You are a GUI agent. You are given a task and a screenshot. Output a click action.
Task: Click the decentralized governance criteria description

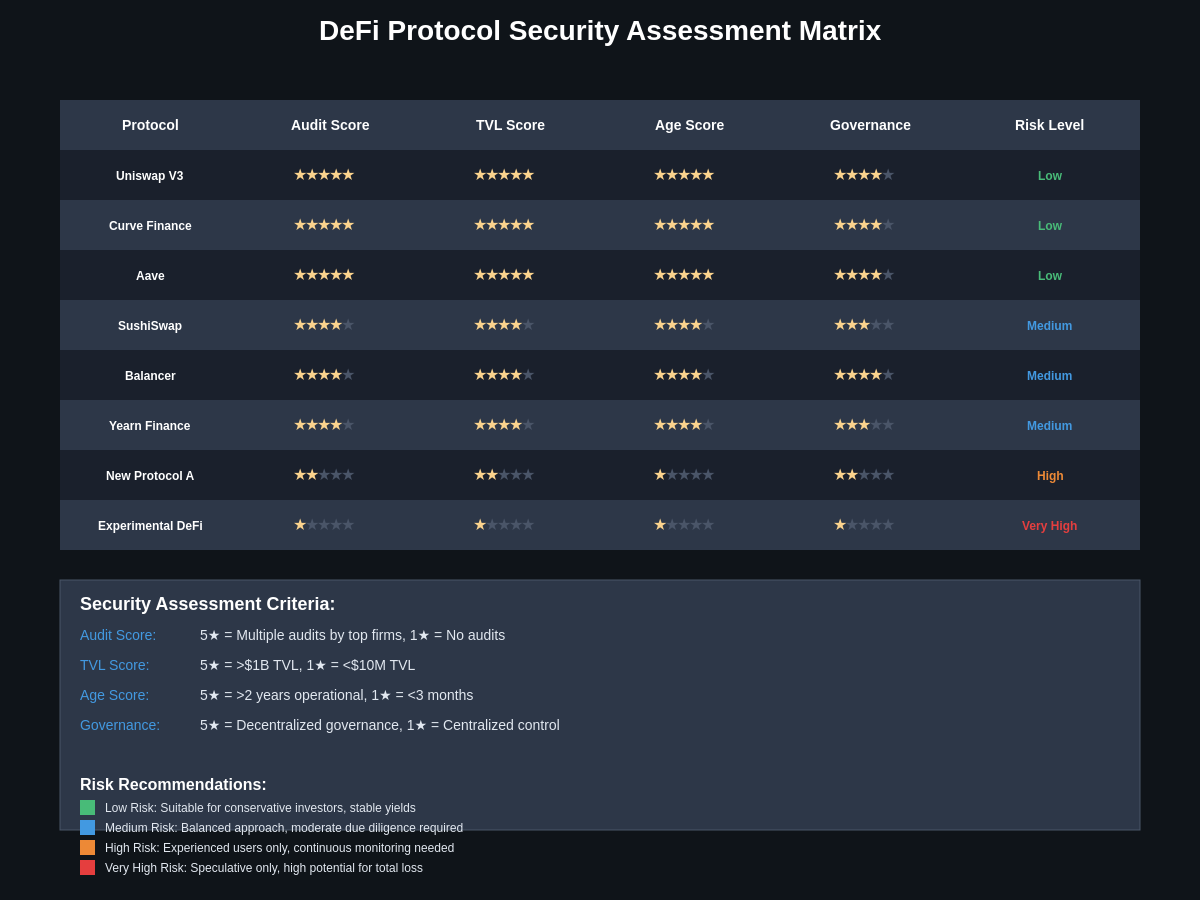pos(380,725)
